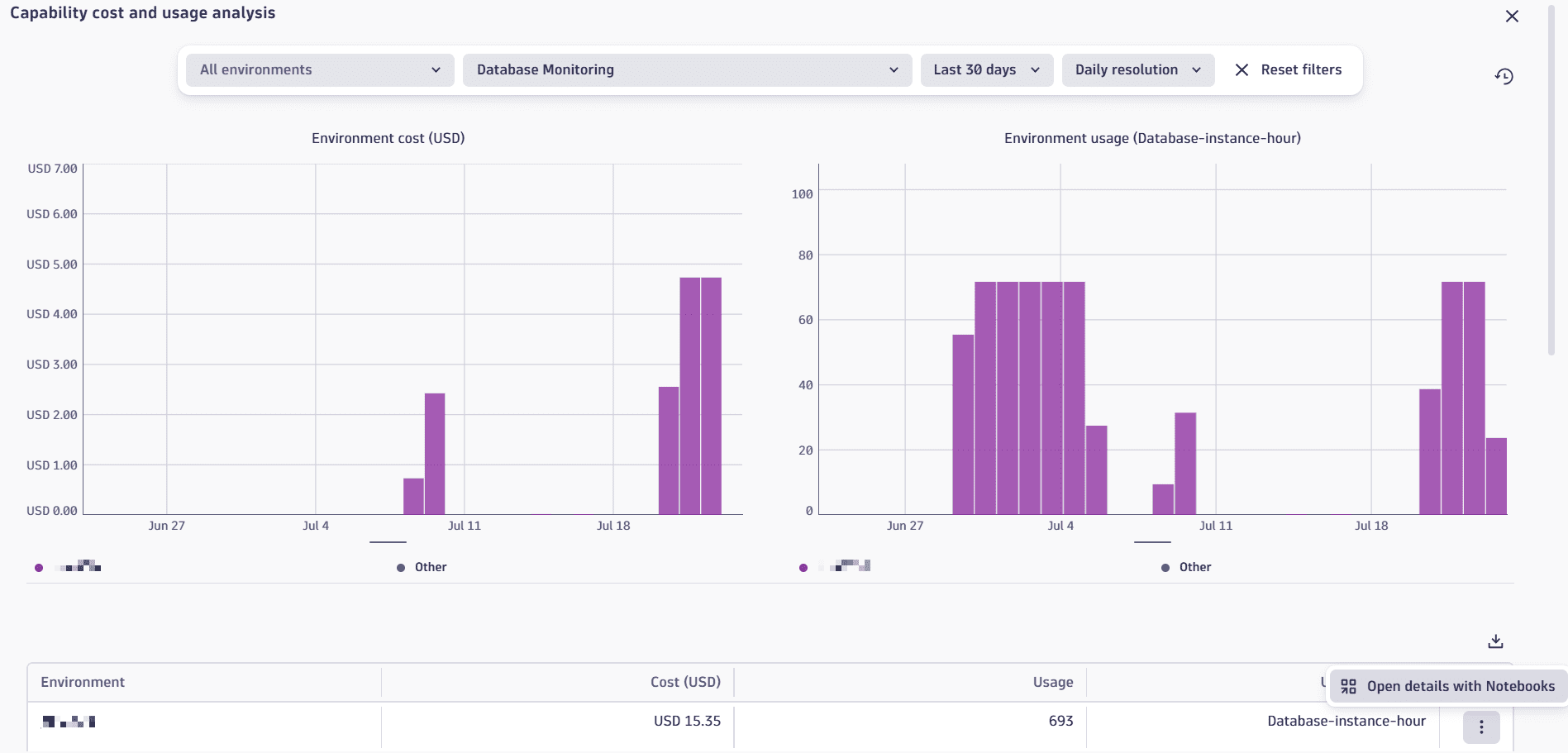The height and width of the screenshot is (753, 1568).
Task: Click the Capability cost and usage analysis heading
Action: click(x=142, y=13)
